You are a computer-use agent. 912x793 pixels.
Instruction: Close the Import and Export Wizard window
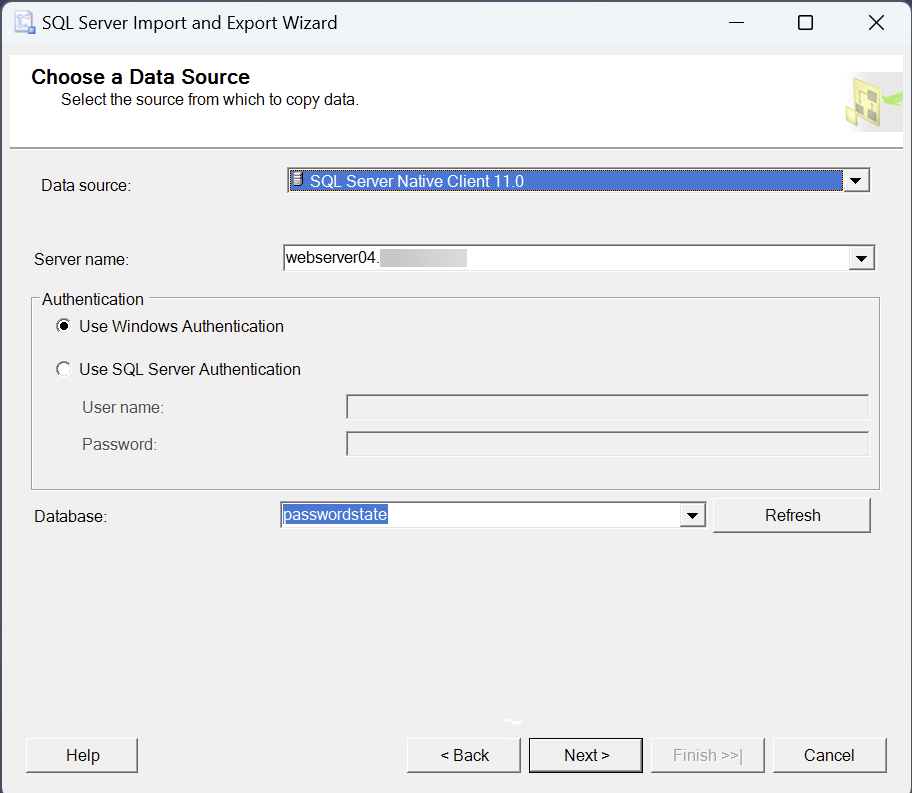[x=876, y=23]
